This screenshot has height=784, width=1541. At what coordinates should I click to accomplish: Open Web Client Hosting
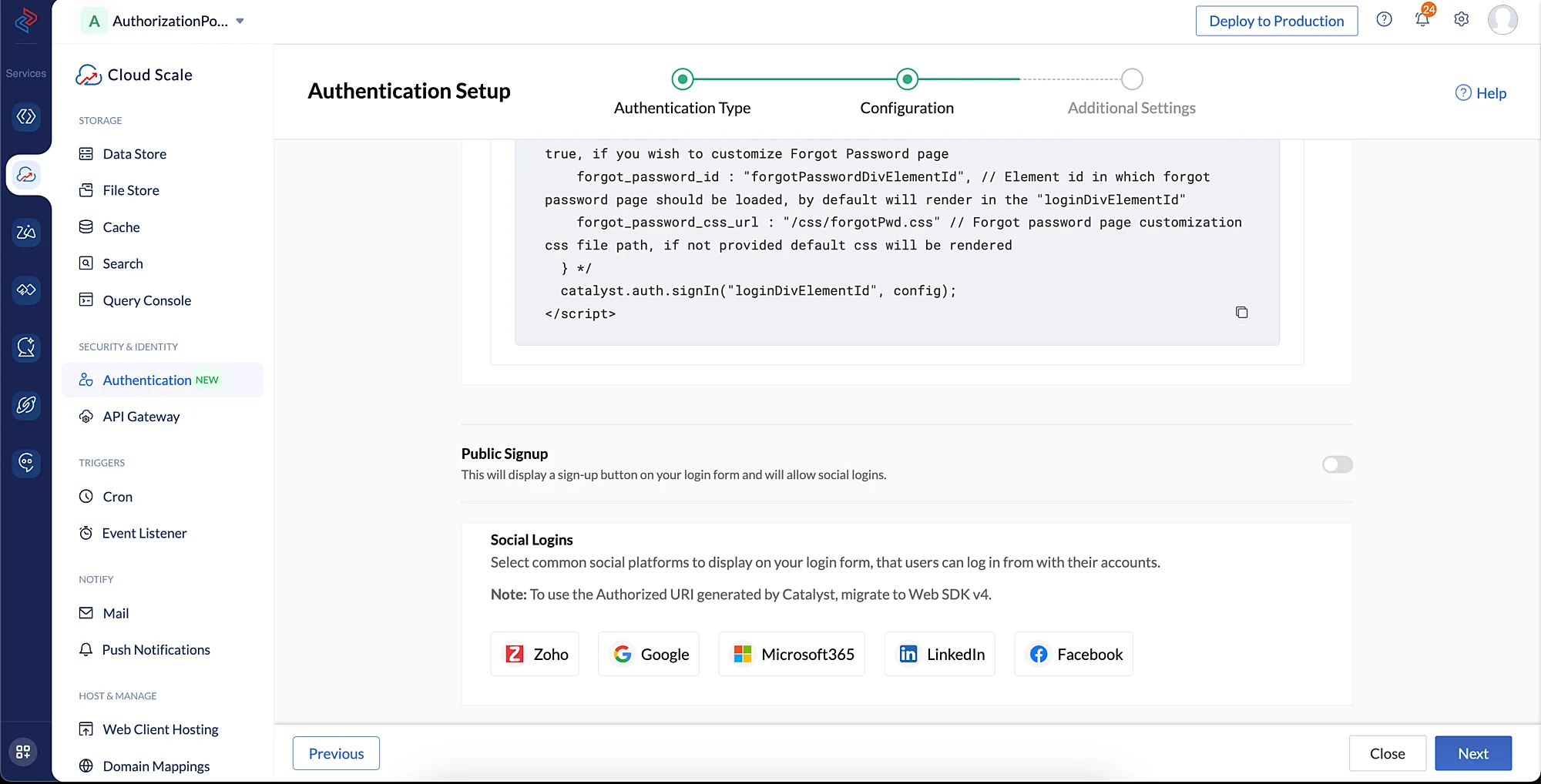point(162,729)
